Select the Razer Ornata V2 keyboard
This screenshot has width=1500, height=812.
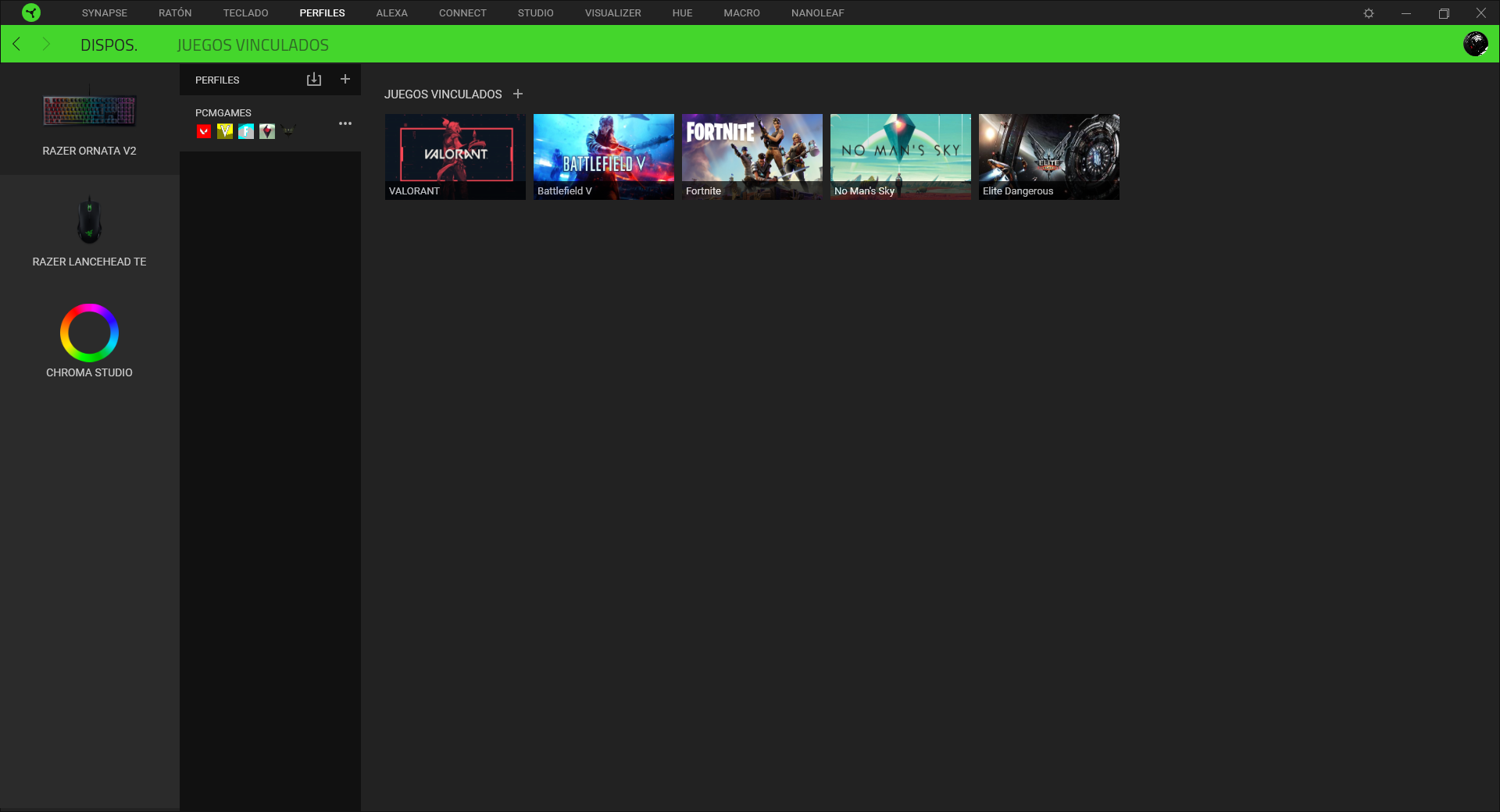coord(89,119)
